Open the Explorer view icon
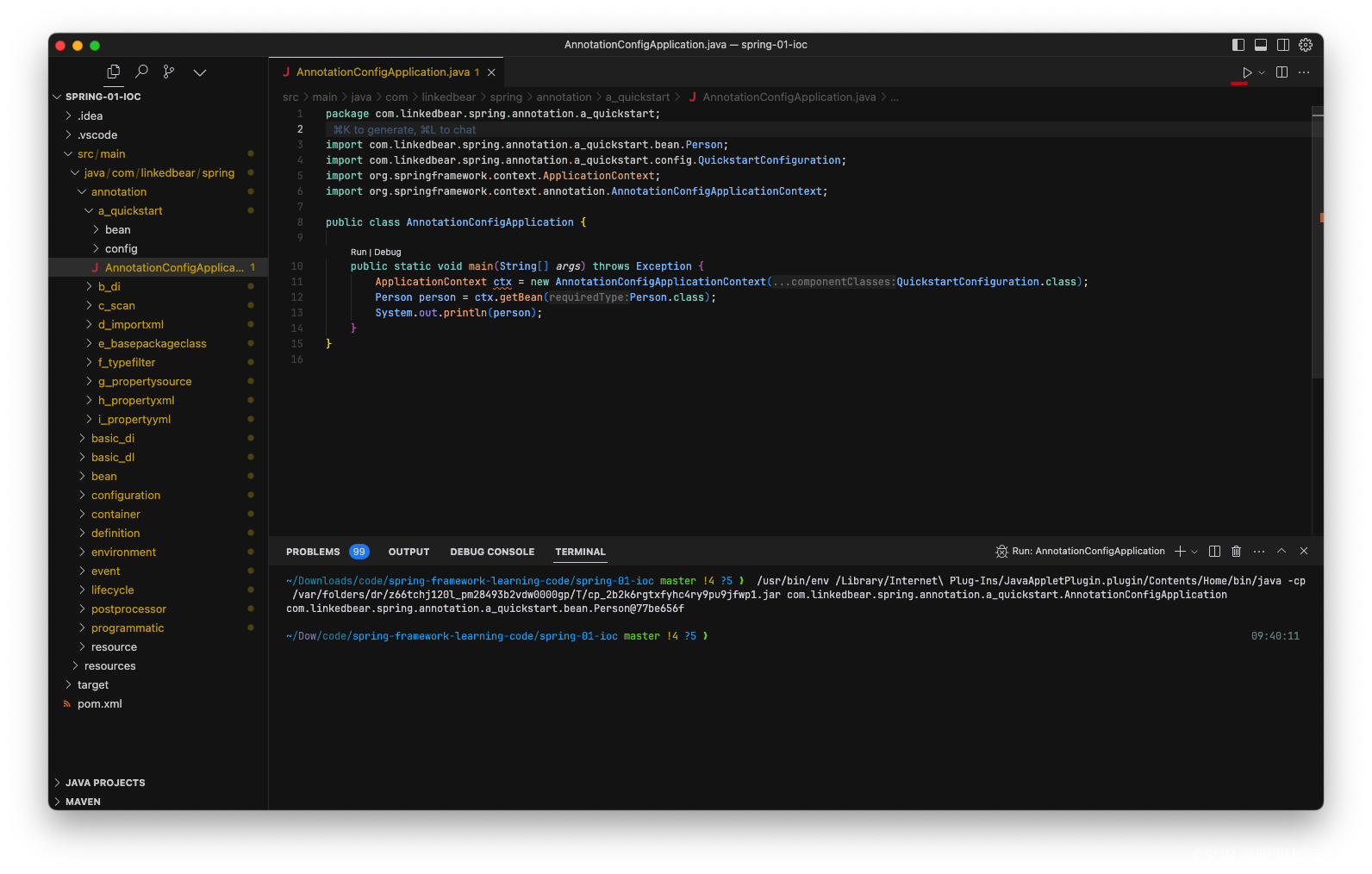This screenshot has width=1372, height=874. pos(114,72)
